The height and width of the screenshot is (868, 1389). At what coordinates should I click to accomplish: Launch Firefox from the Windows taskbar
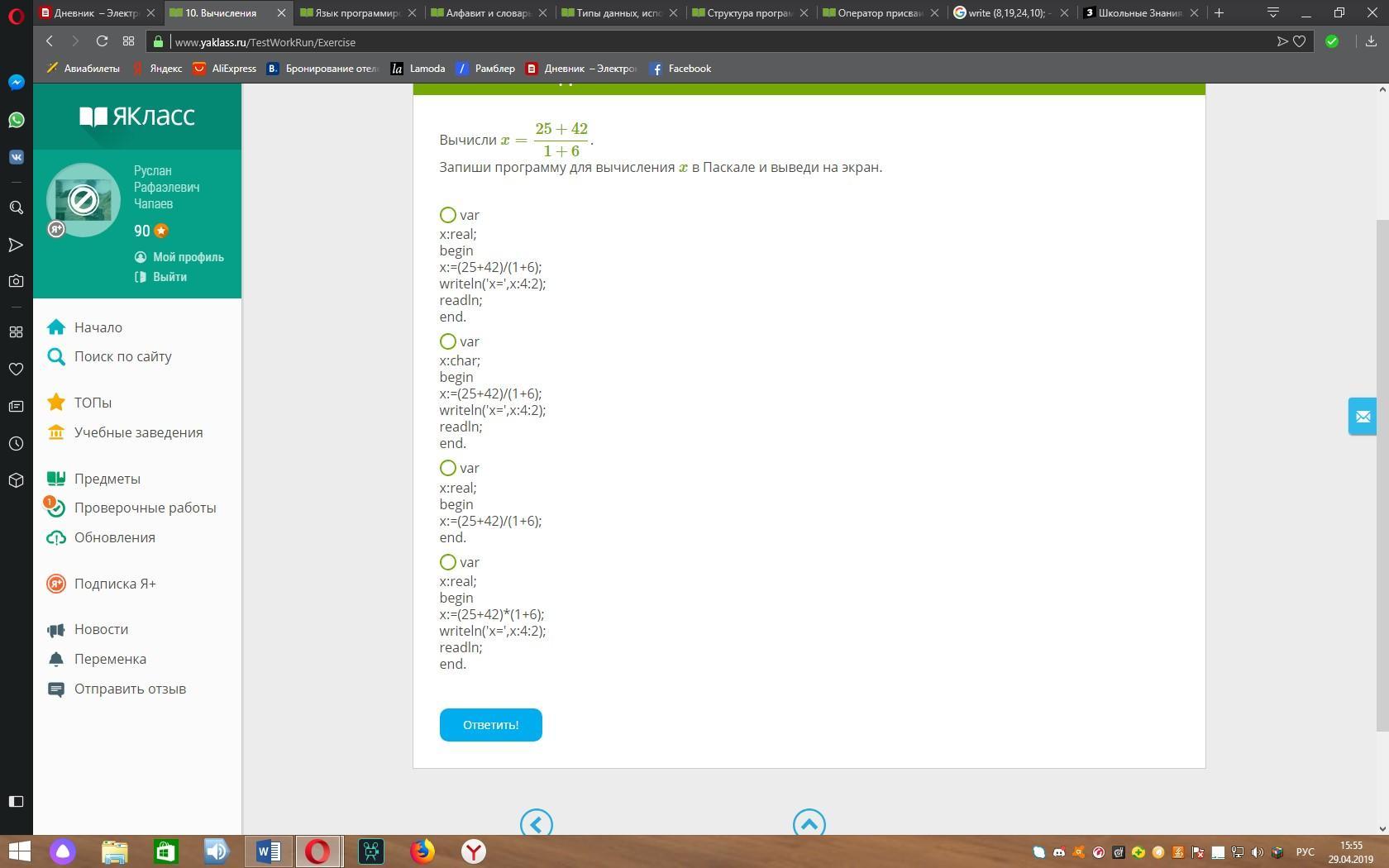click(x=422, y=851)
